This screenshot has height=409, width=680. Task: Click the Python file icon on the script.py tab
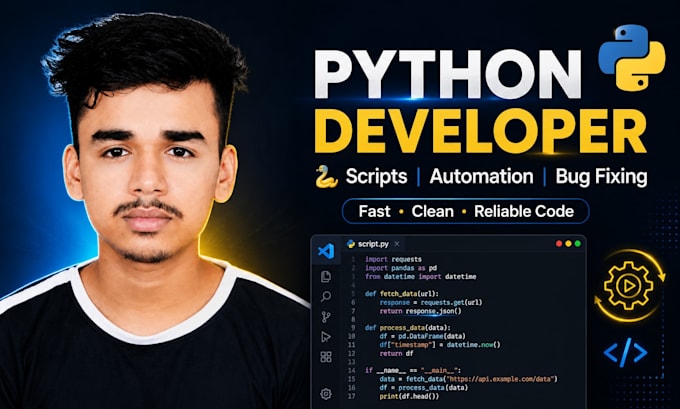click(351, 244)
